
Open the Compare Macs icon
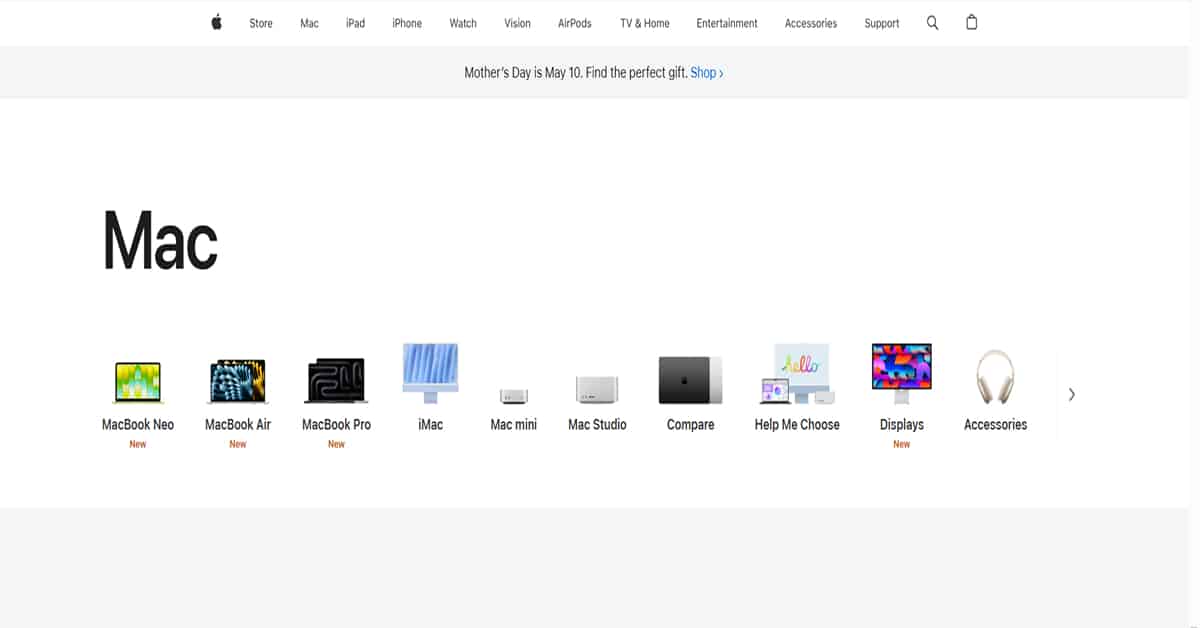coord(690,380)
